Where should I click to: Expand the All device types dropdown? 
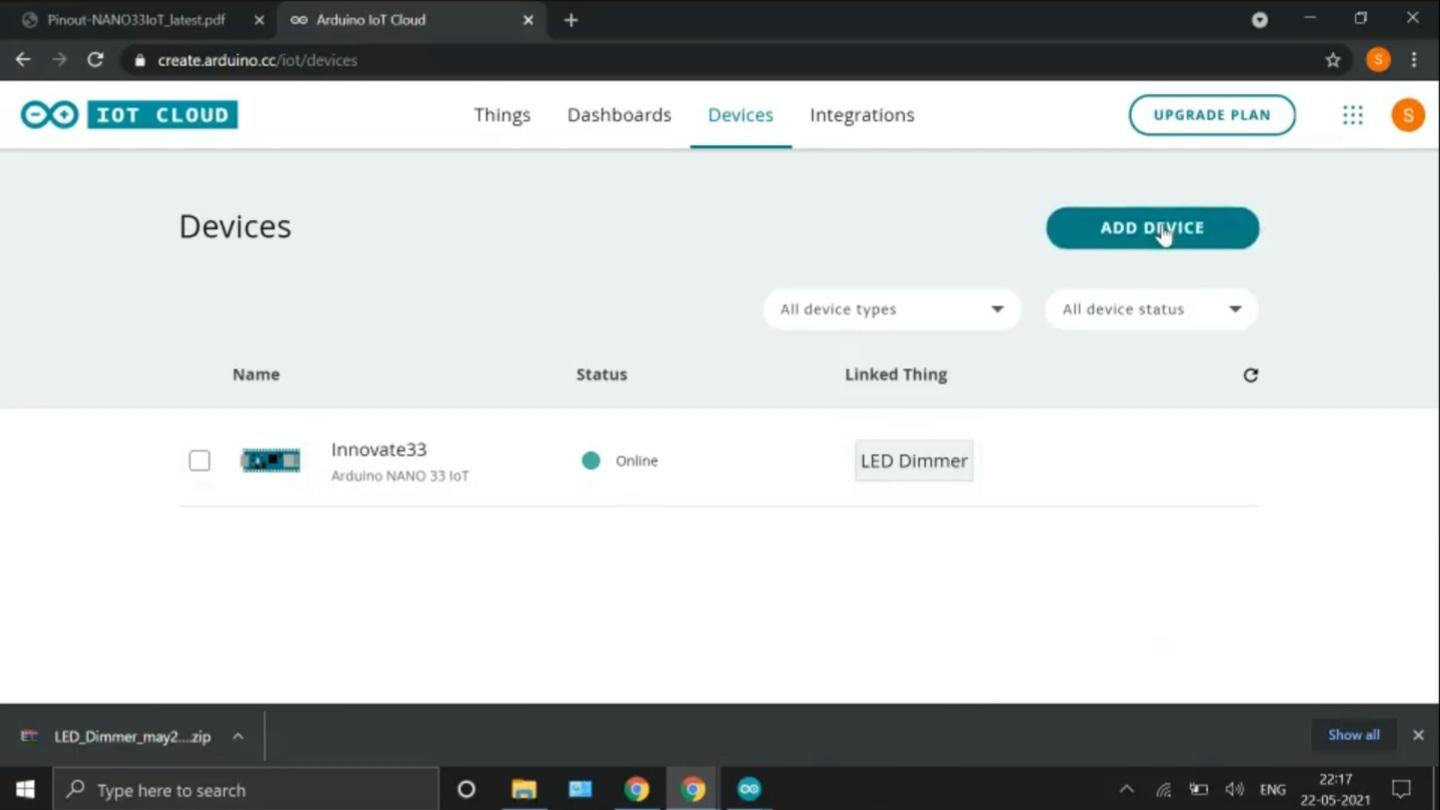[x=892, y=309]
